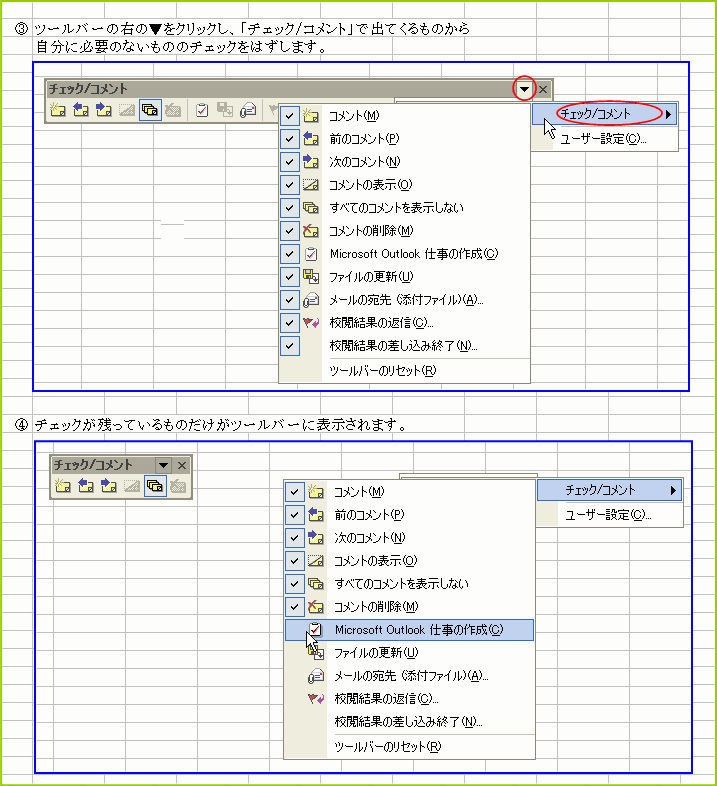717x786 pixels.
Task: Select highlighted Microsoft Outlook 仕事の作成(C) in step ④ menu
Action: tap(410, 630)
